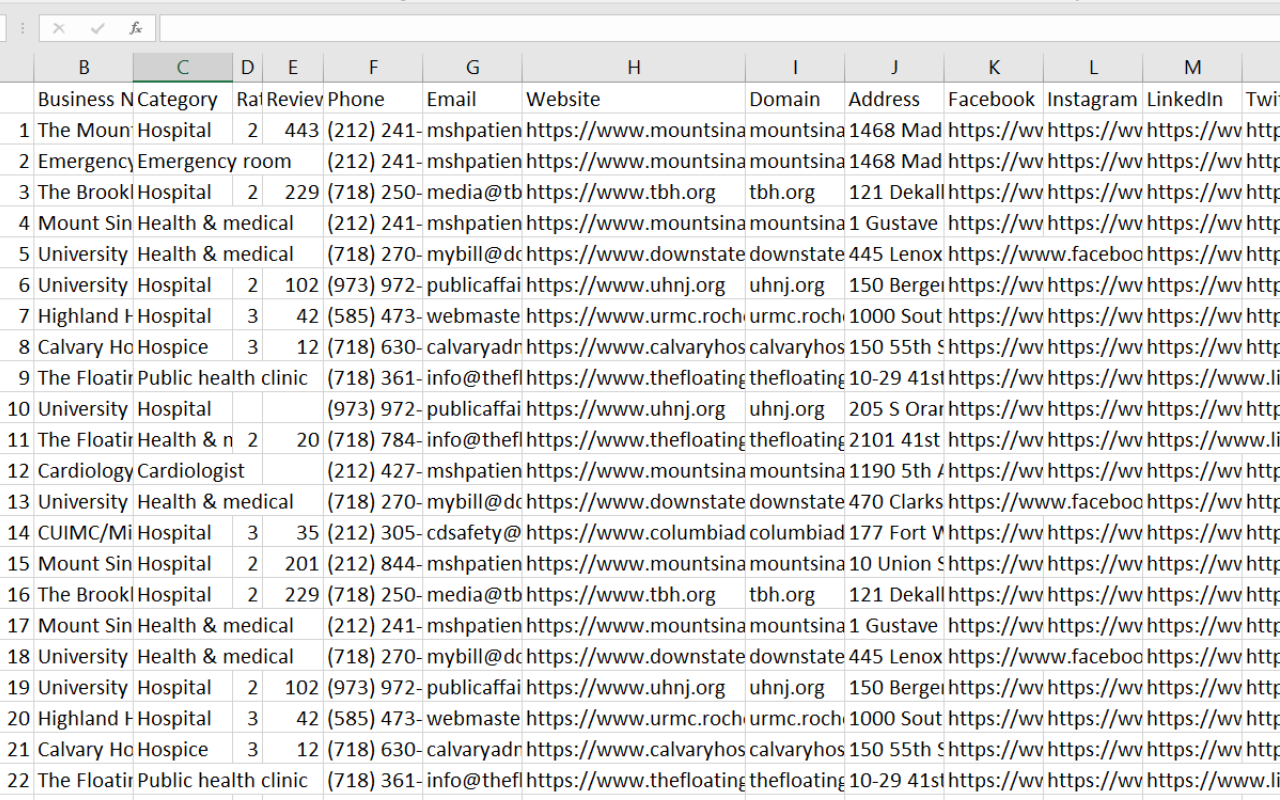This screenshot has width=1280, height=800.
Task: Select column H header
Action: (x=634, y=67)
